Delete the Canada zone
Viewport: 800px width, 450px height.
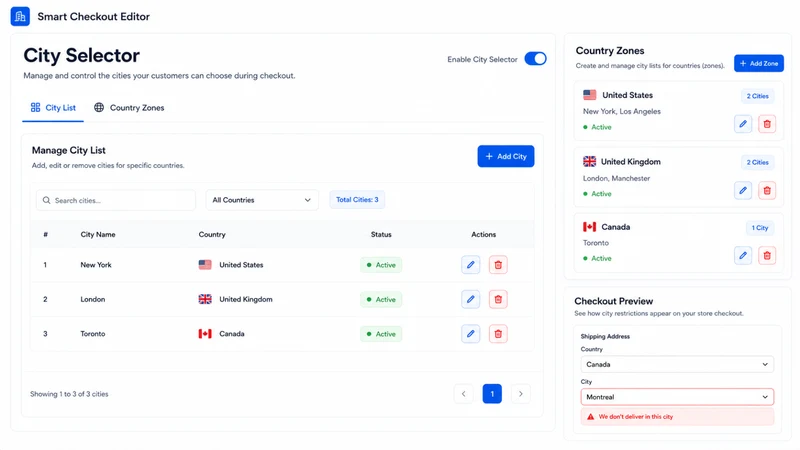pos(767,255)
